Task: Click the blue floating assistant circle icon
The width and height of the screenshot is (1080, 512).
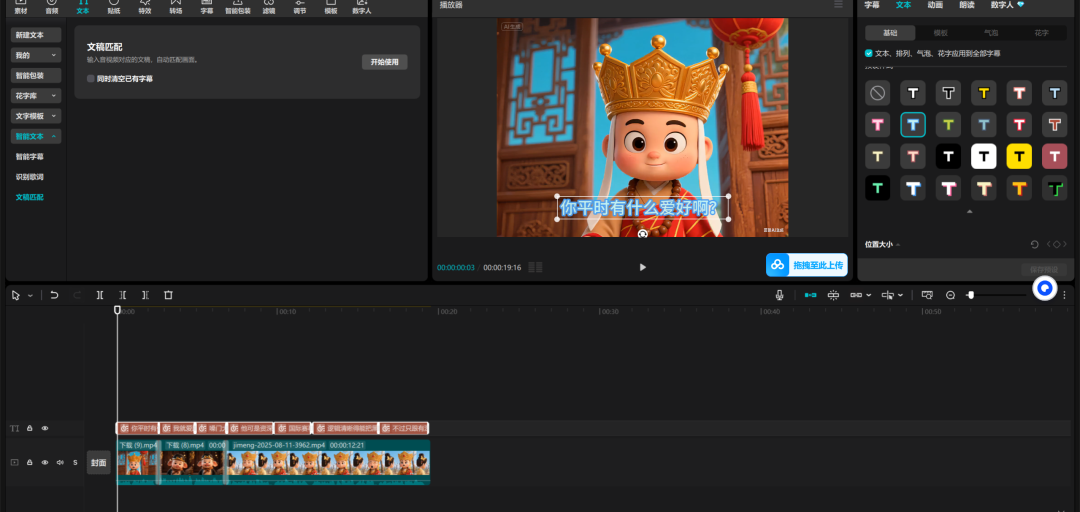Action: coord(1045,288)
